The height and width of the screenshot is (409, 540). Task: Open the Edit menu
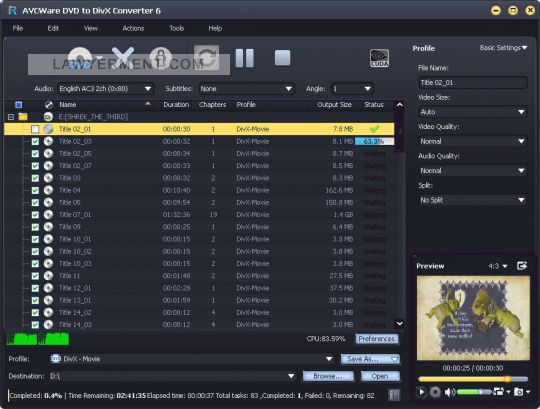53,28
